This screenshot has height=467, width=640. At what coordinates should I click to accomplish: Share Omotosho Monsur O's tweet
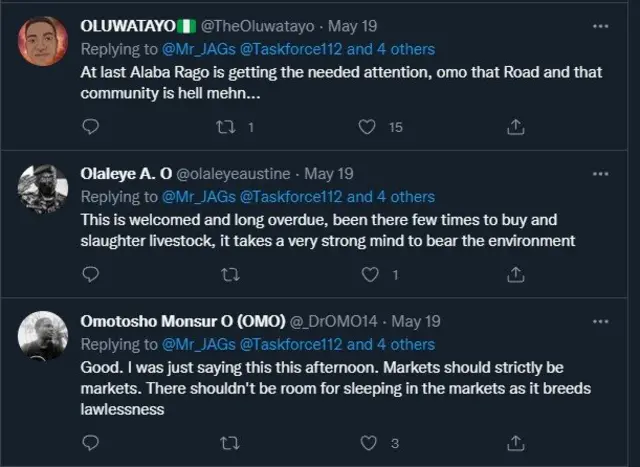click(516, 442)
